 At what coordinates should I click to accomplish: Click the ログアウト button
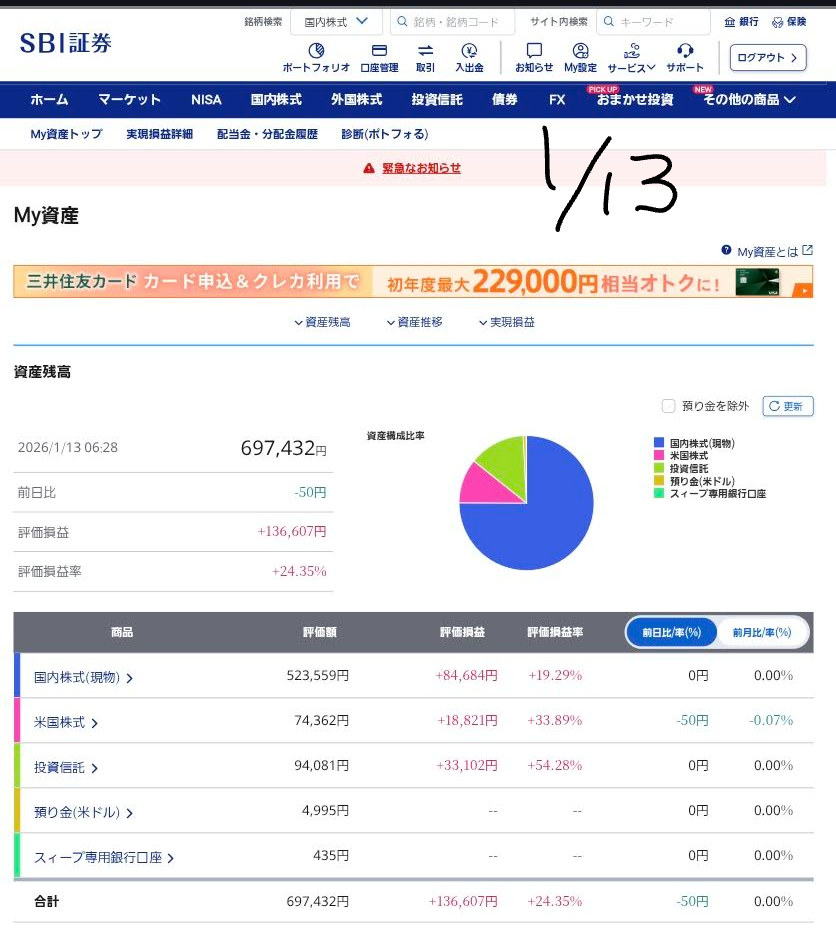coord(767,58)
